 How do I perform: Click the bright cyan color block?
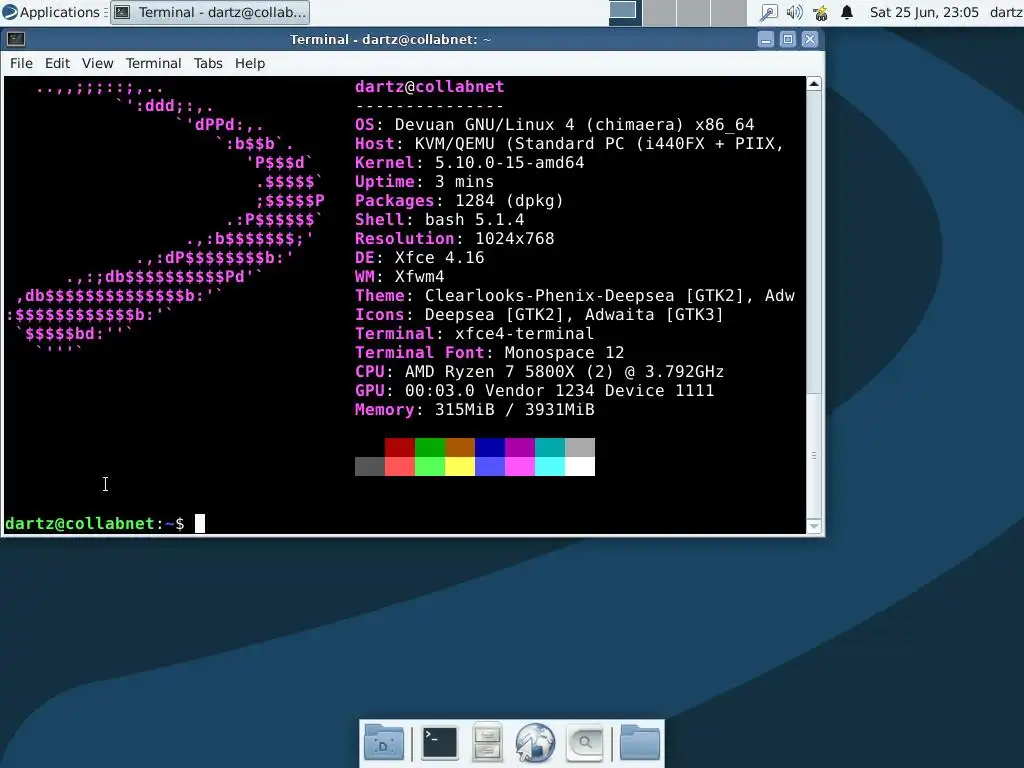coord(550,466)
